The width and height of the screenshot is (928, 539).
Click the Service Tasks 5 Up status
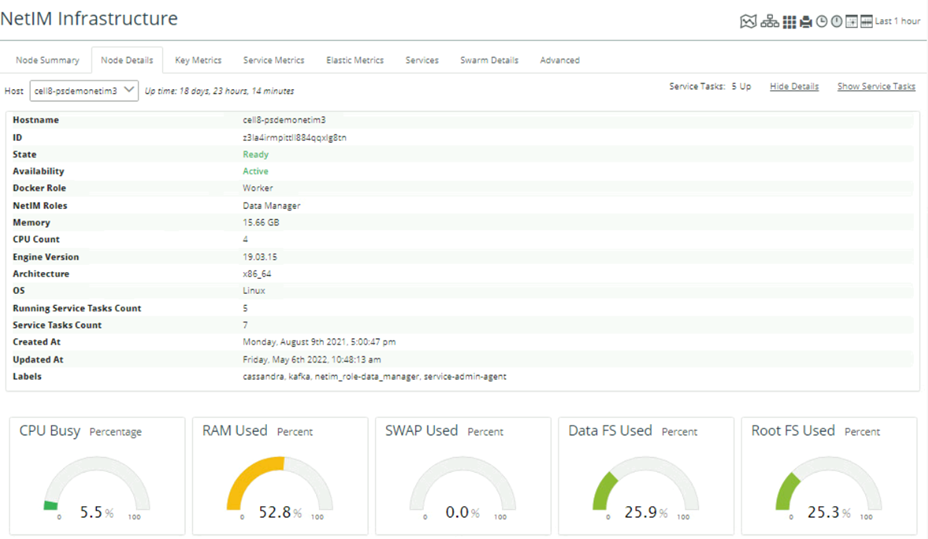[x=710, y=86]
